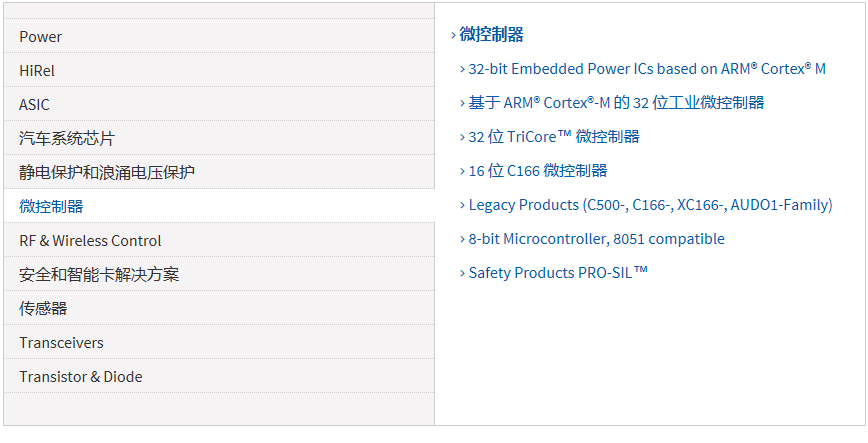Open RF & Wireless Control category
The width and height of the screenshot is (868, 443).
click(90, 241)
